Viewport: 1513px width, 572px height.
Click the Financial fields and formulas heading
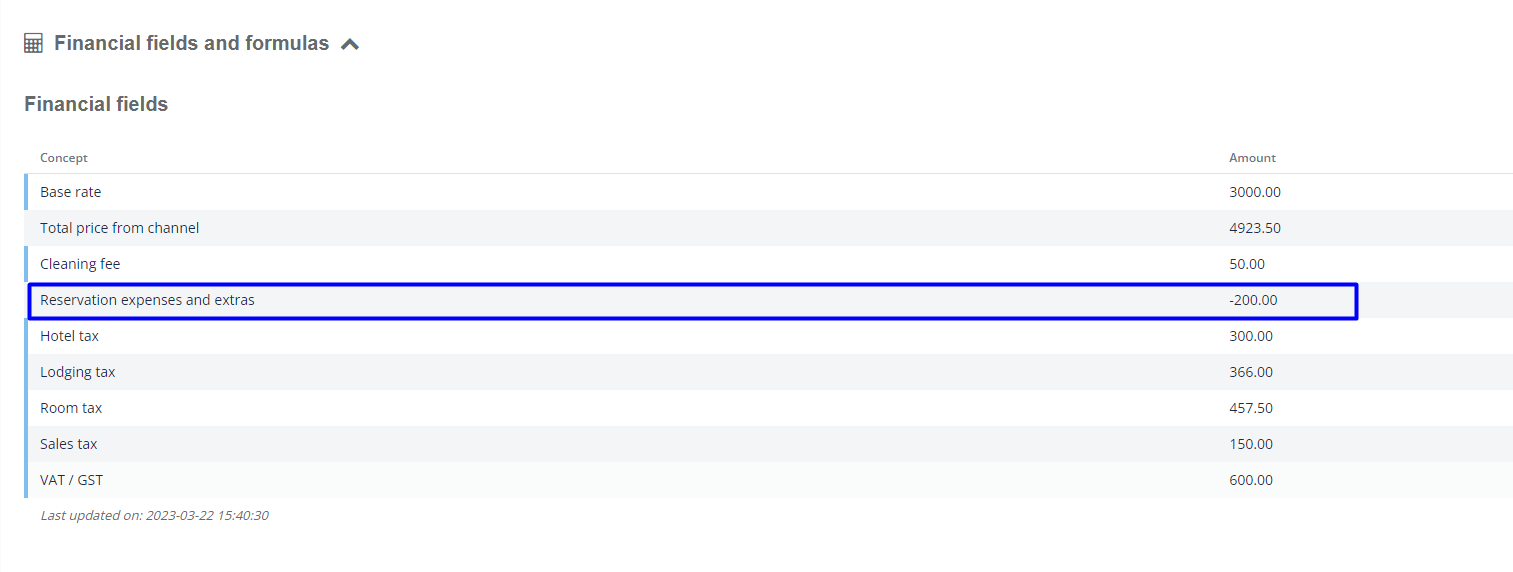[191, 43]
